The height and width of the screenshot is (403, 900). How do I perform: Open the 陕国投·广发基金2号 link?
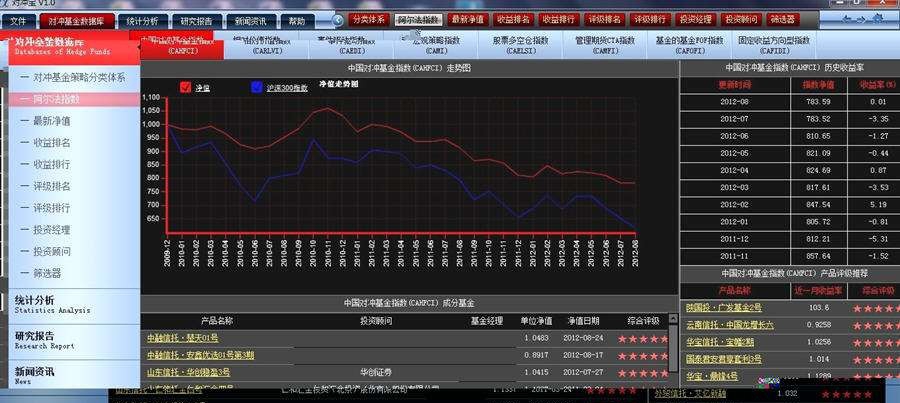point(724,308)
